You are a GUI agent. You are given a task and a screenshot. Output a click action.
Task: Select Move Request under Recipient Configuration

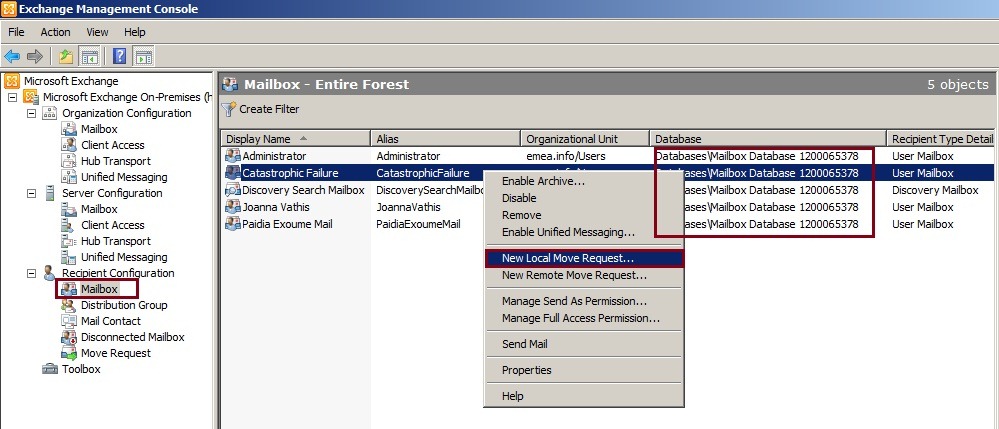click(x=115, y=353)
